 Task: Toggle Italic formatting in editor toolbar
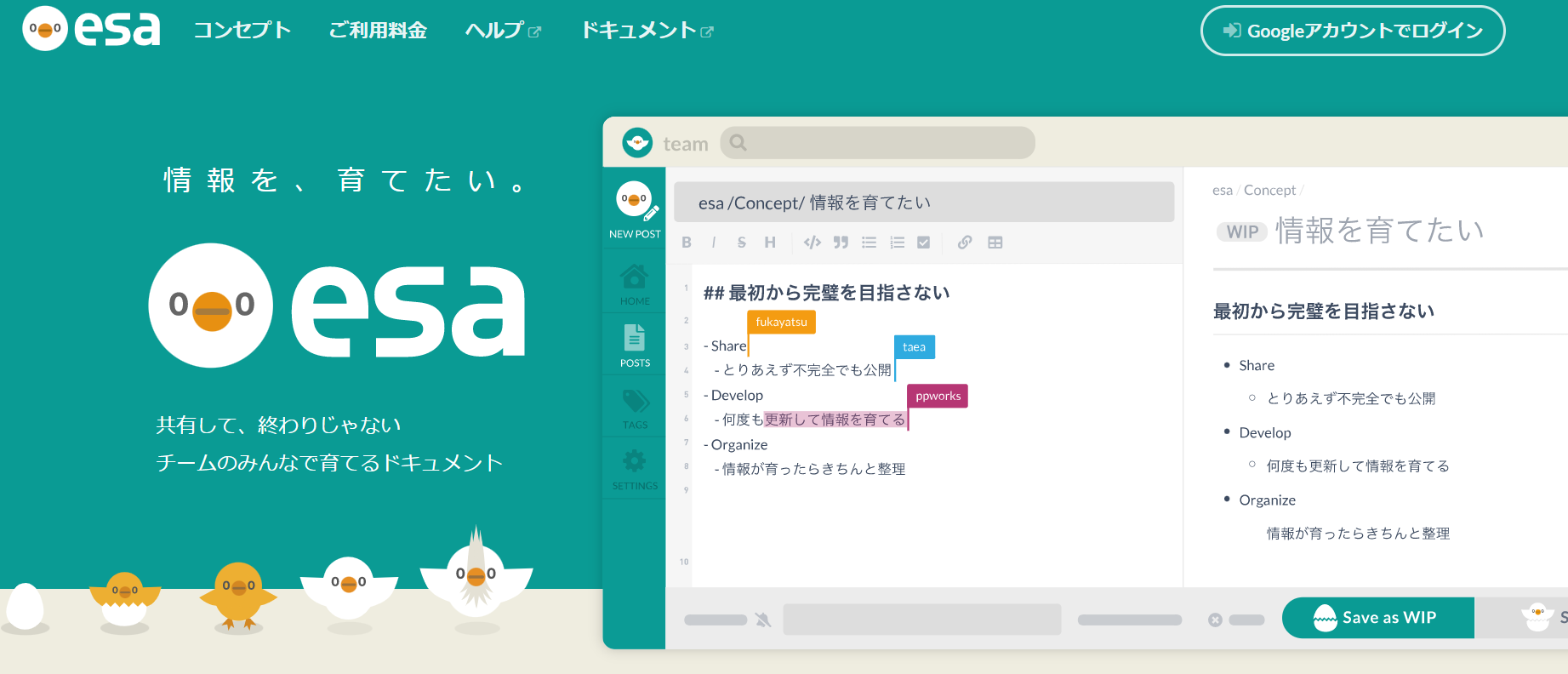click(714, 243)
